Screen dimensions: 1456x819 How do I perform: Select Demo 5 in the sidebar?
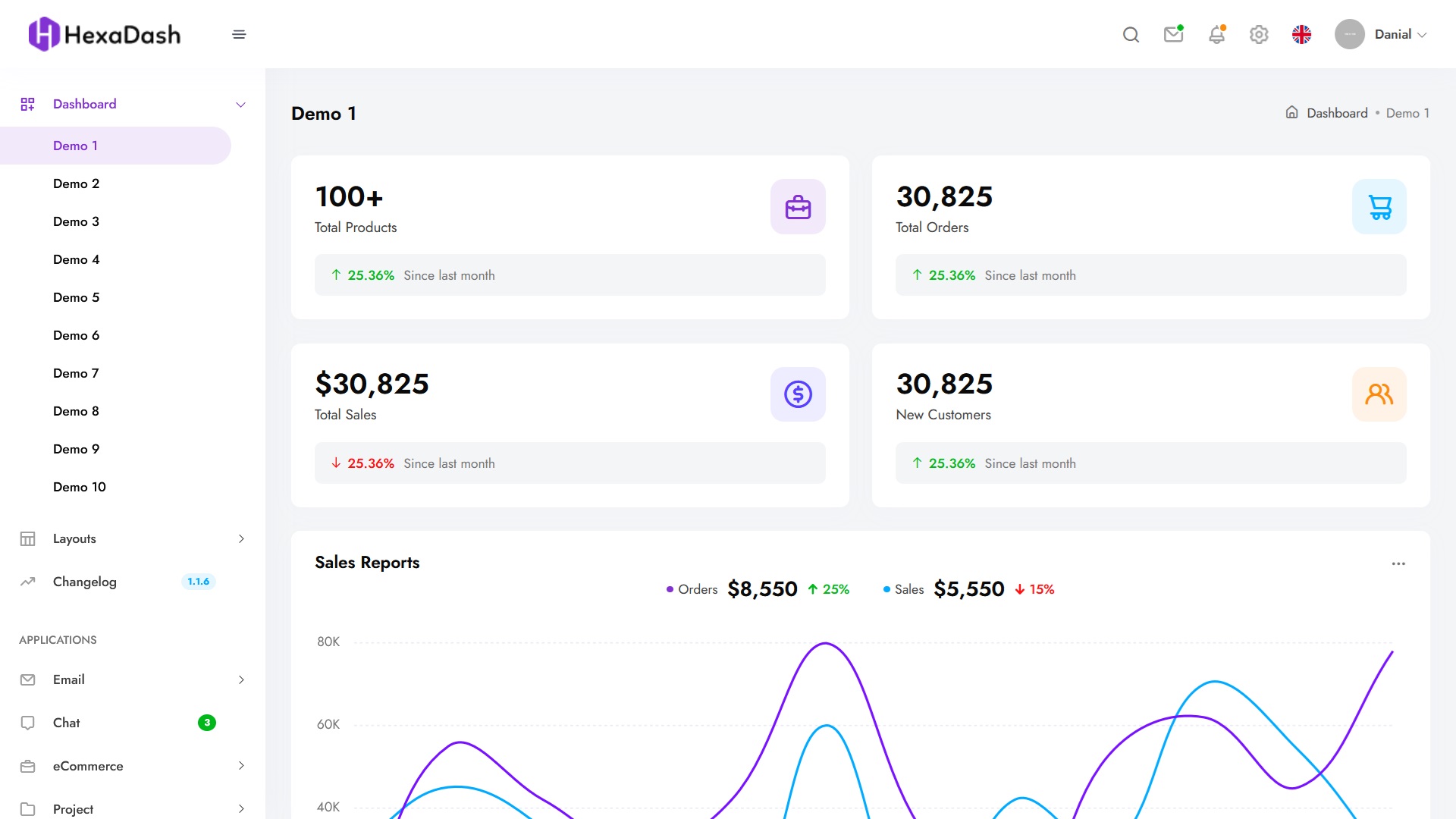point(76,297)
